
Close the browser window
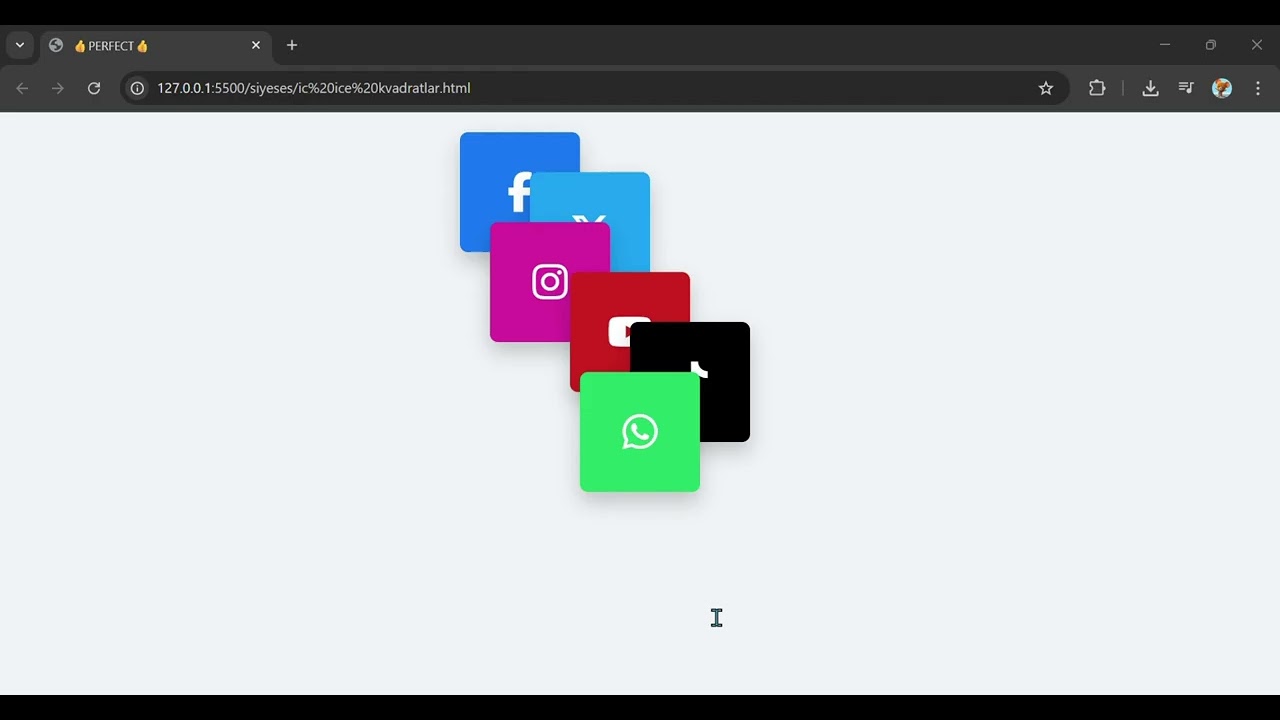(1257, 45)
